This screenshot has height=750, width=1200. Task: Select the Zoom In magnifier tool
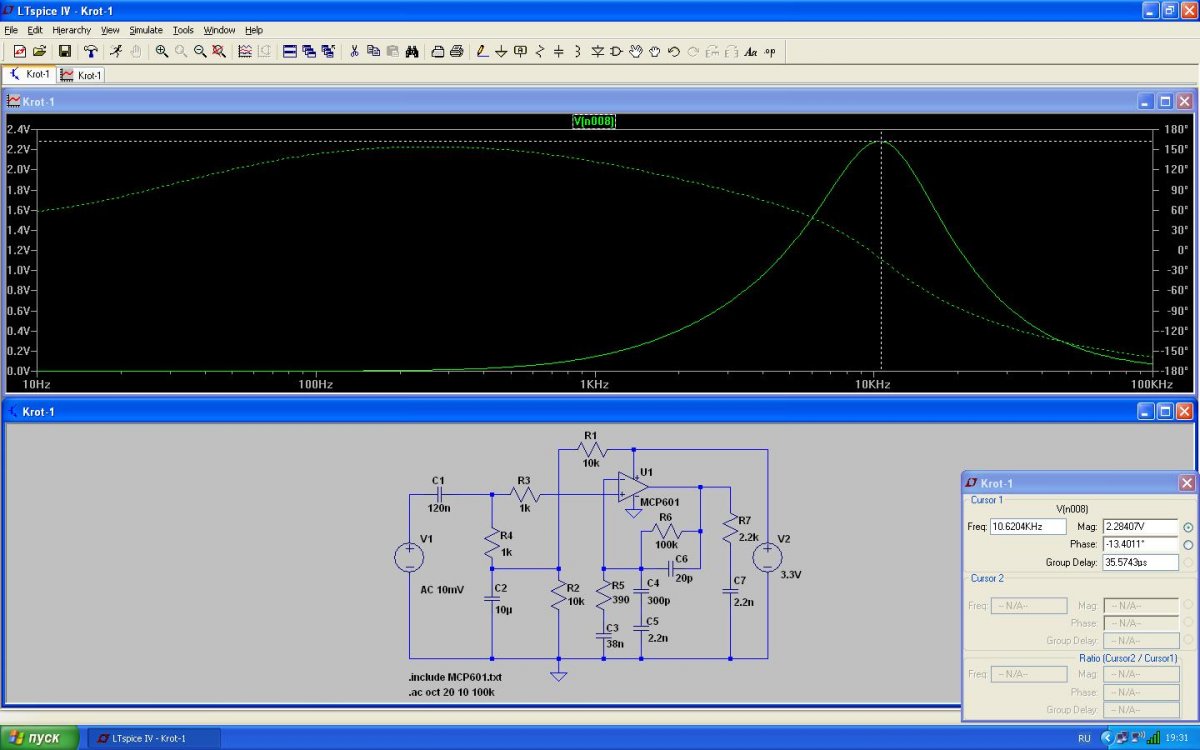click(162, 51)
